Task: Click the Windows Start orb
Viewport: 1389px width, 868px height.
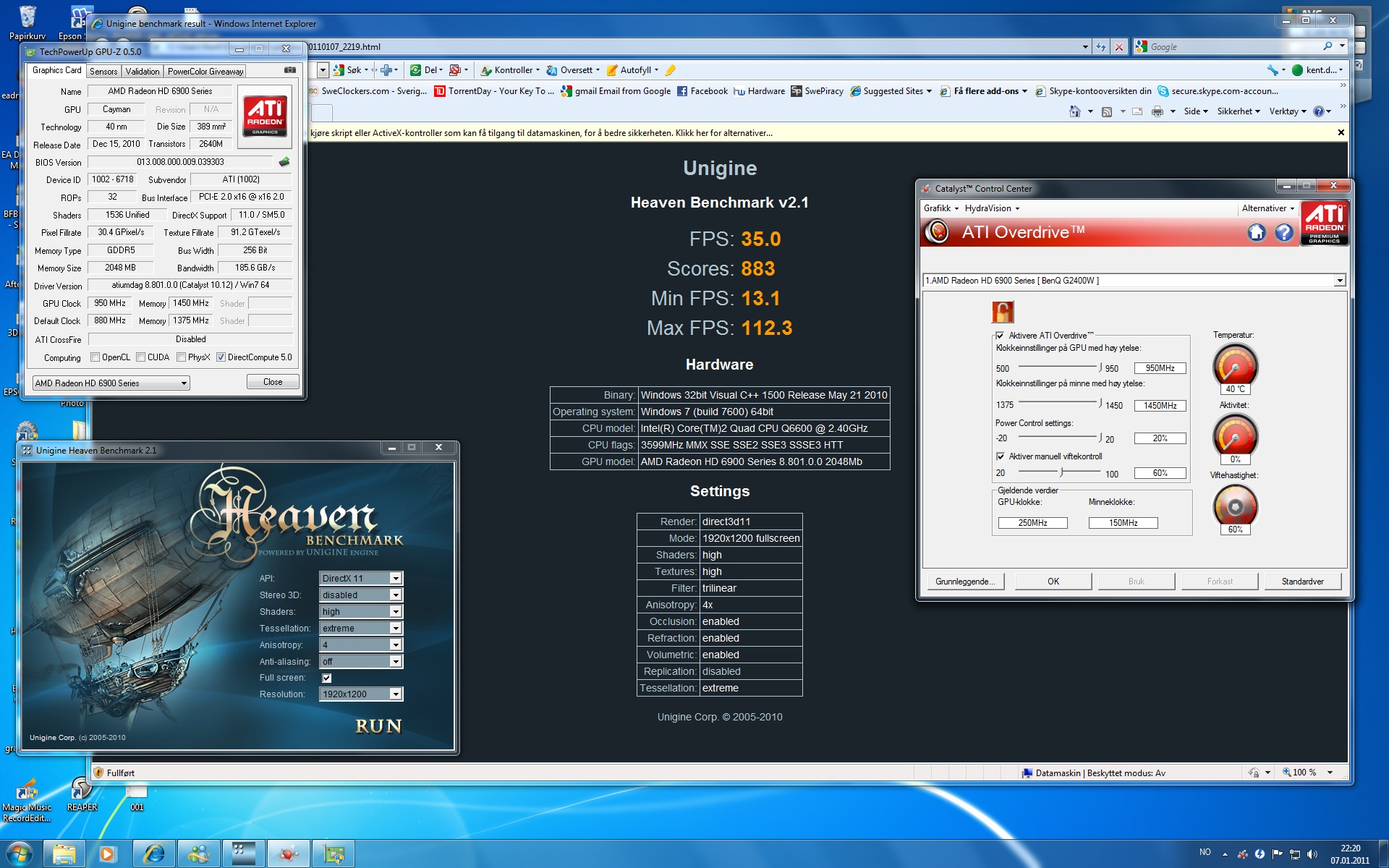Action: 20,854
